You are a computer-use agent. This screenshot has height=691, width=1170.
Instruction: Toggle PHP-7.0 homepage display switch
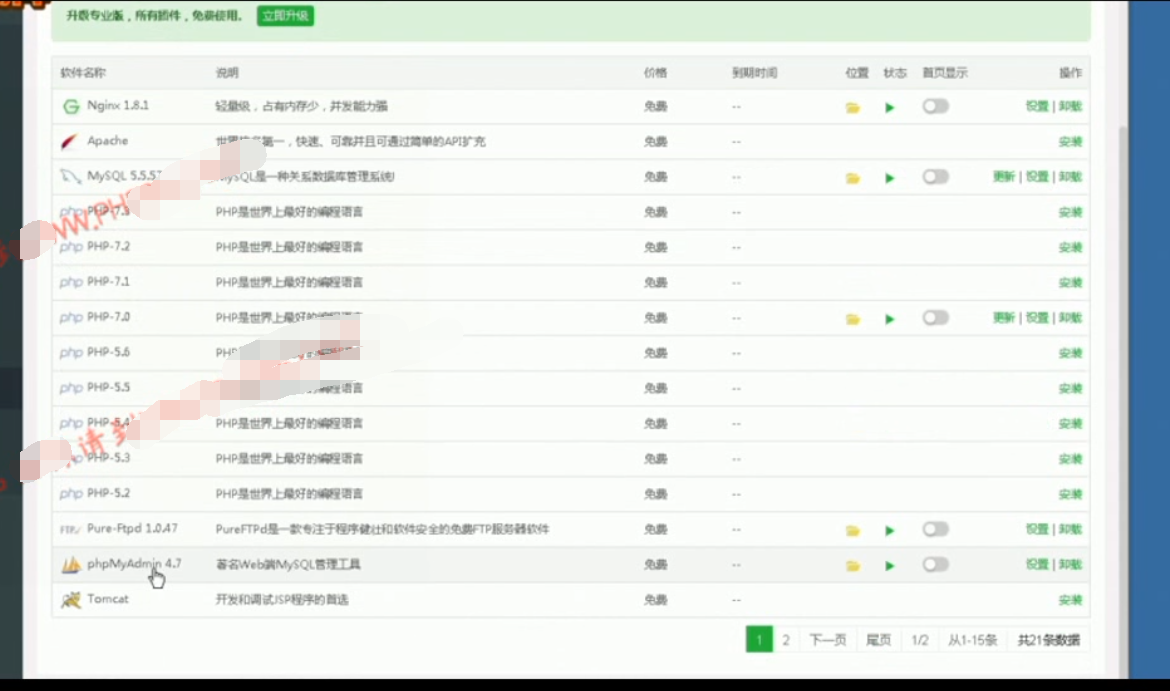tap(935, 318)
